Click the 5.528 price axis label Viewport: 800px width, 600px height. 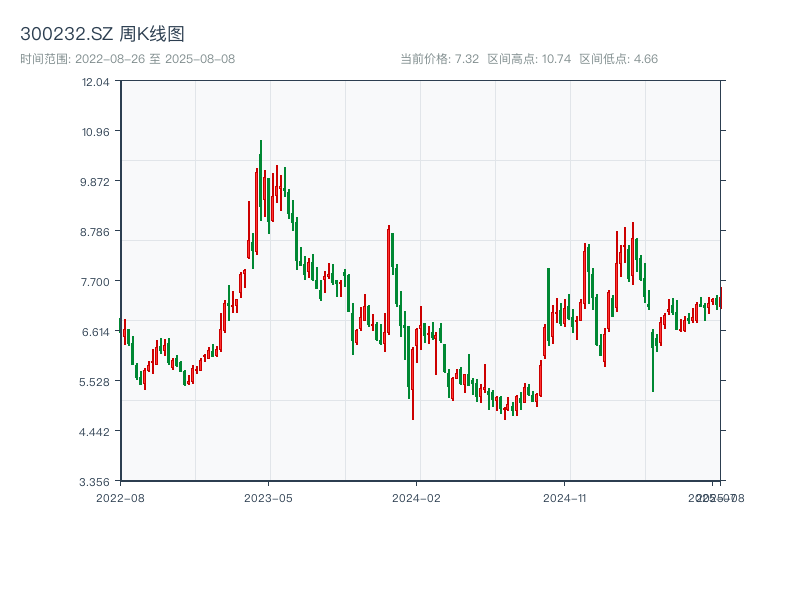pos(96,382)
